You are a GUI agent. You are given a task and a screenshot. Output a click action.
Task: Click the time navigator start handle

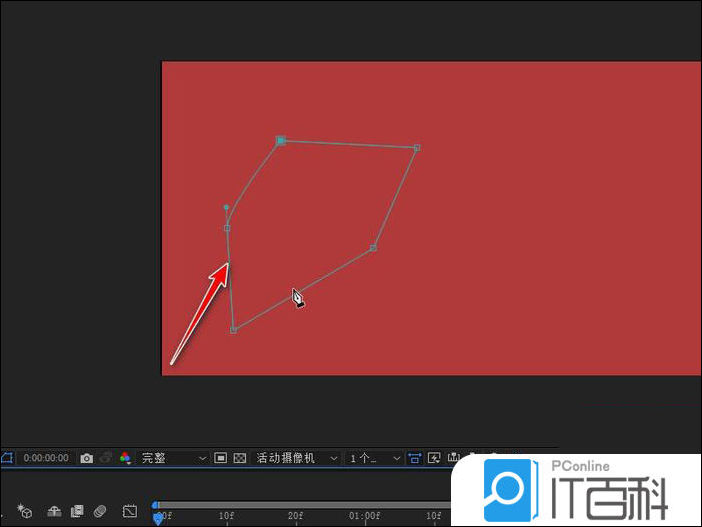(155, 505)
